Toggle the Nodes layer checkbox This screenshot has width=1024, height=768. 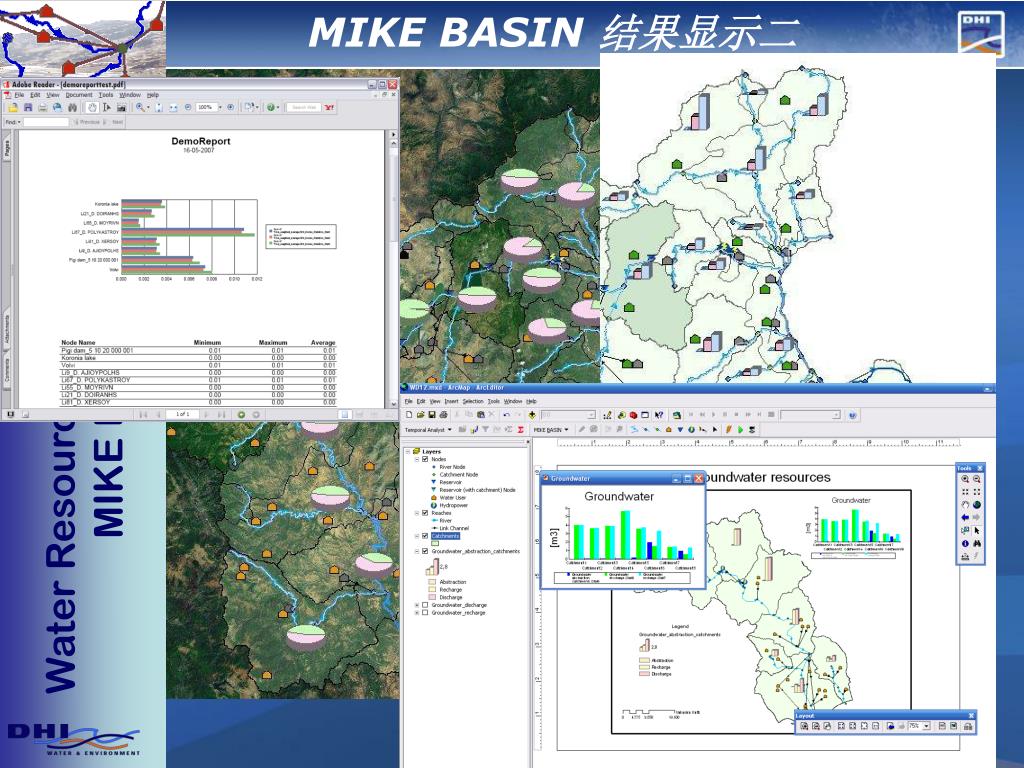coord(425,459)
